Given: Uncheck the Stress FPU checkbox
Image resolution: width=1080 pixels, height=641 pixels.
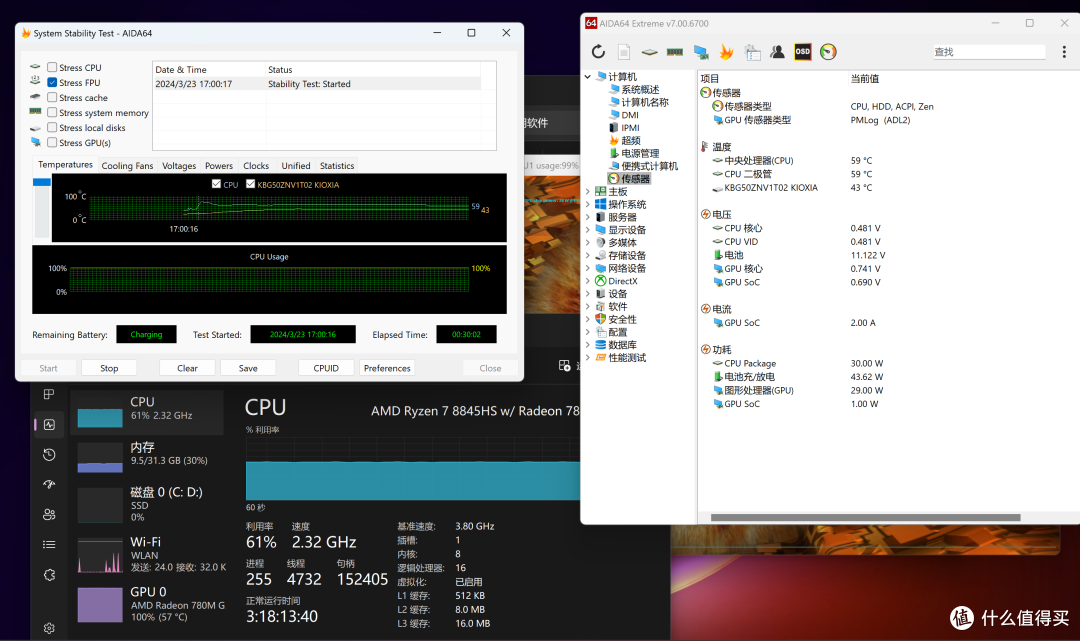Looking at the screenshot, I should [x=52, y=83].
